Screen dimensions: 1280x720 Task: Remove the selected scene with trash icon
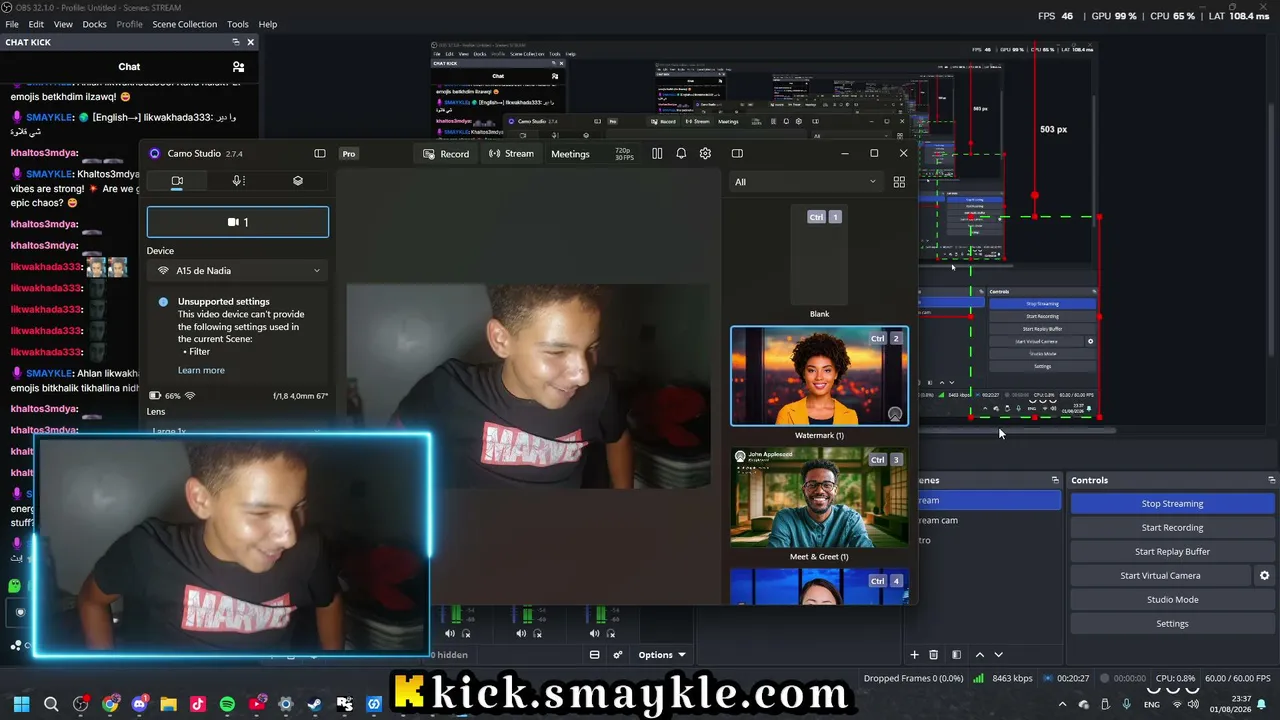point(934,655)
